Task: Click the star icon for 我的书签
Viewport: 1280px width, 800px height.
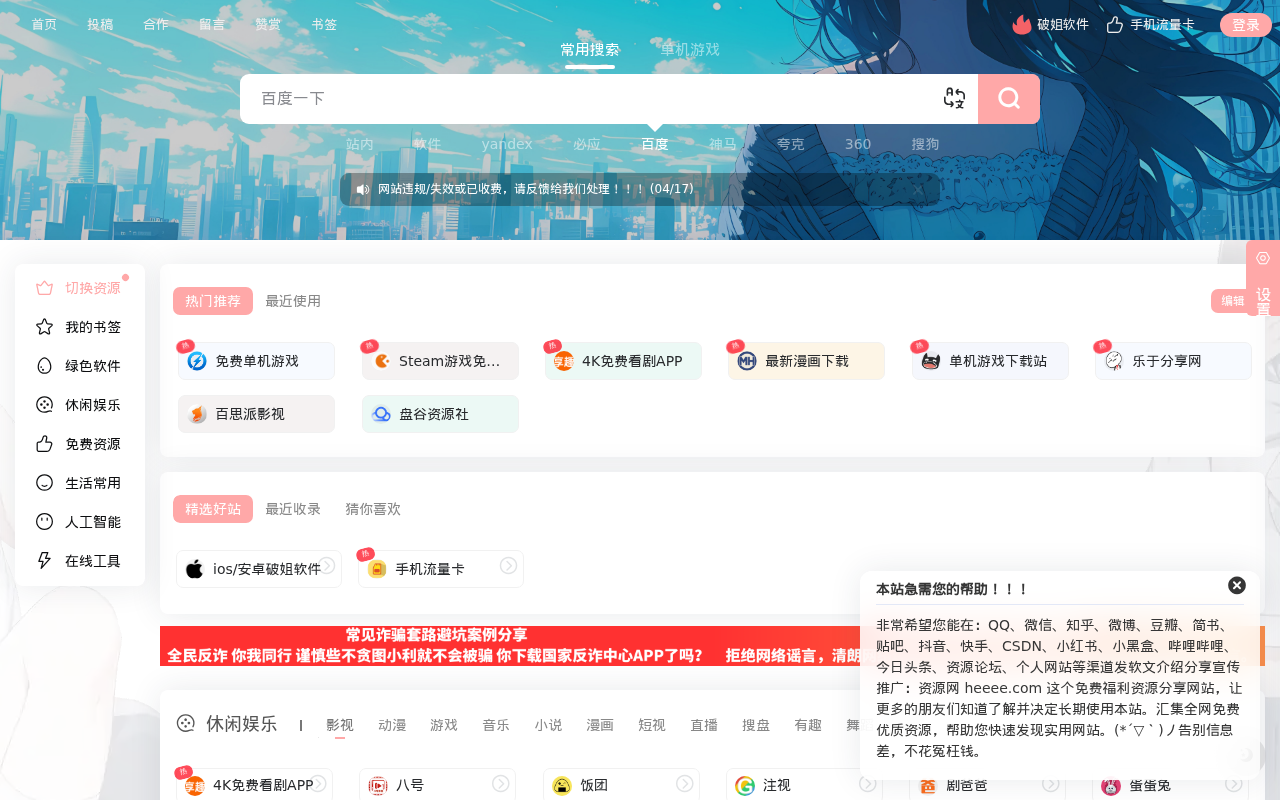Action: pos(44,327)
